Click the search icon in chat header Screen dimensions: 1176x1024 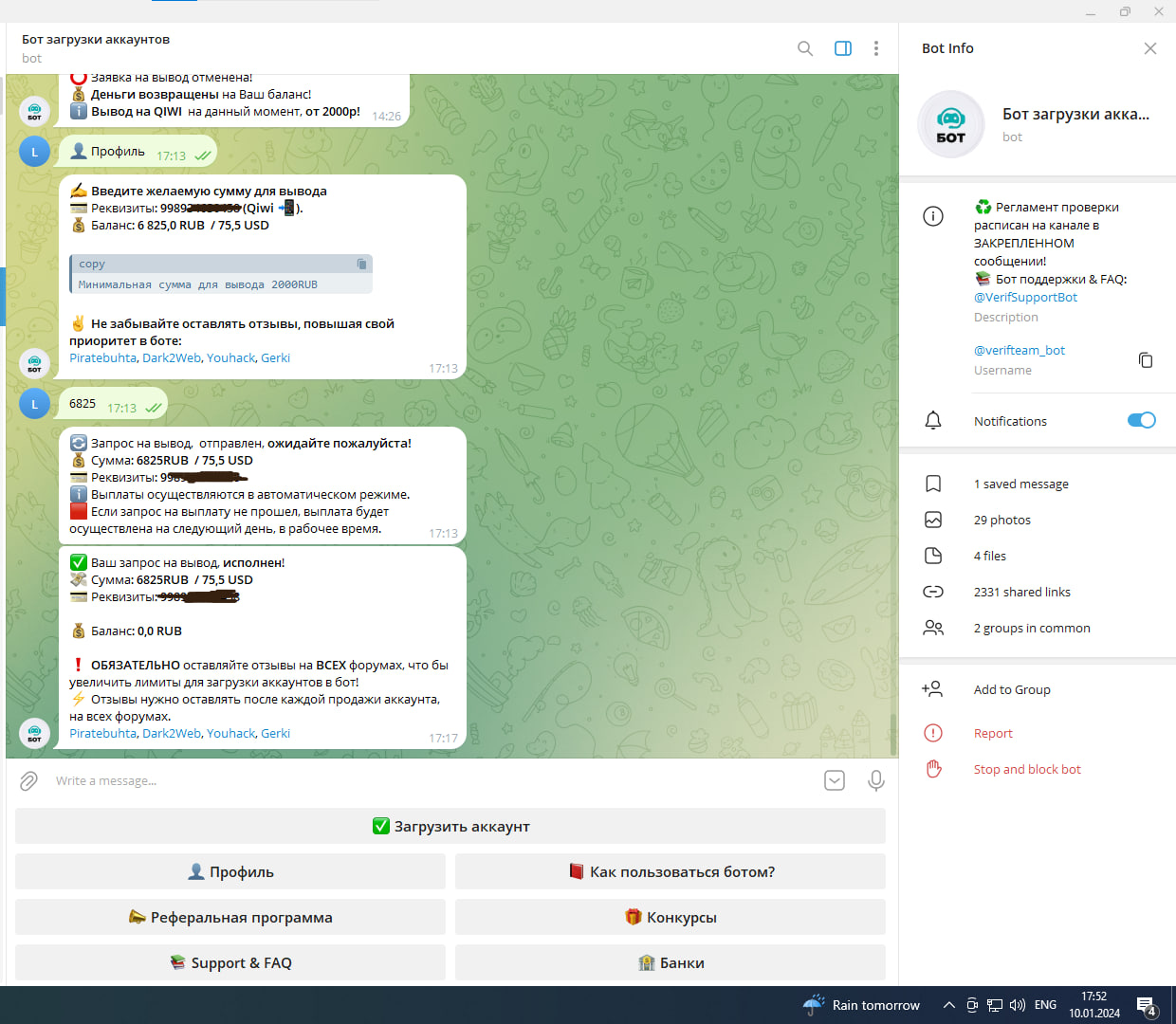pos(805,48)
